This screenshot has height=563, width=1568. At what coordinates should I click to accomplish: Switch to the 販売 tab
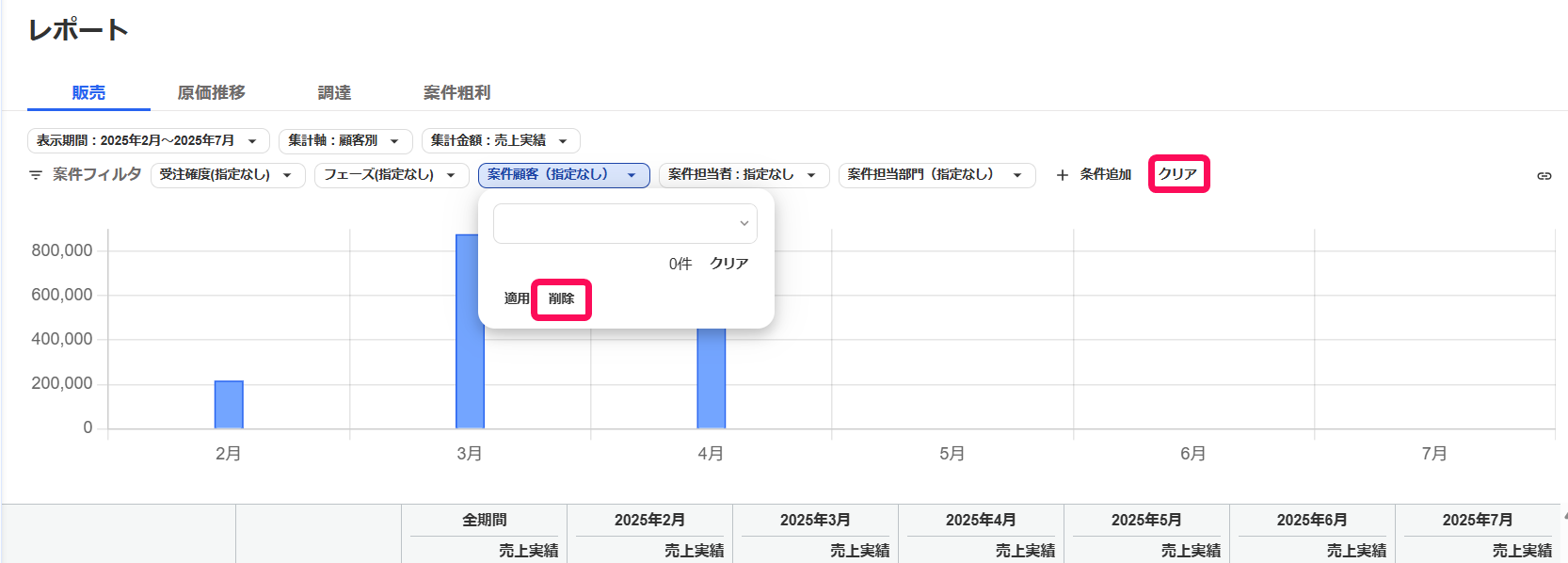click(x=88, y=92)
